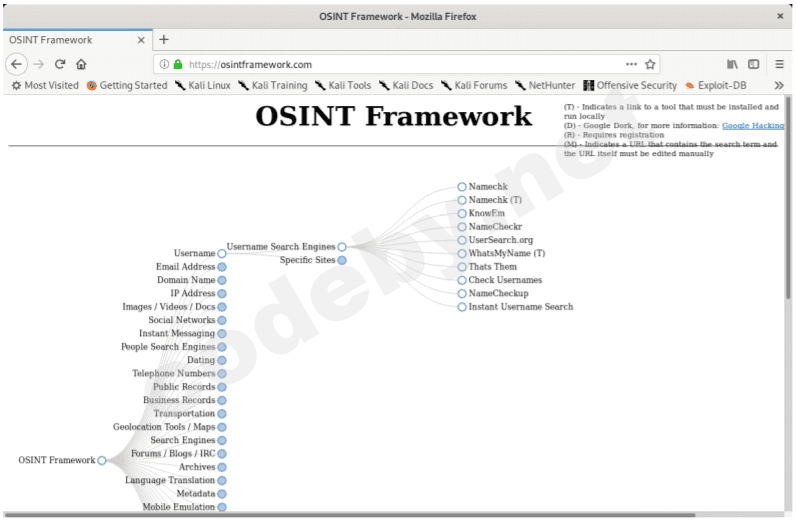Open the Firefox hamburger menu
The width and height of the screenshot is (796, 520).
[x=779, y=64]
